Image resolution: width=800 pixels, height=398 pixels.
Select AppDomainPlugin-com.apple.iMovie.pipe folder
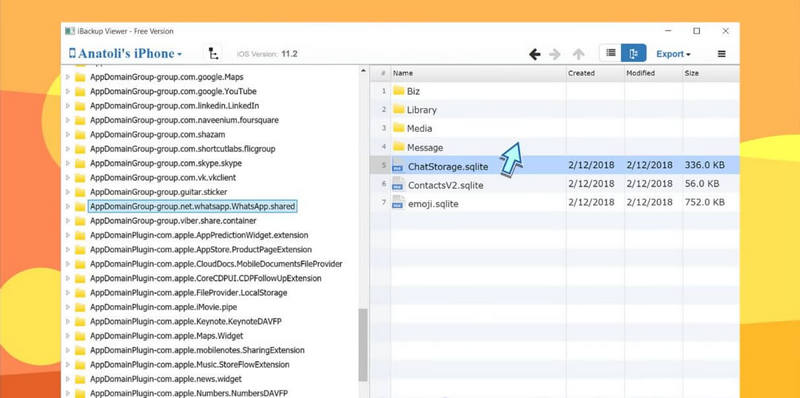pos(163,307)
